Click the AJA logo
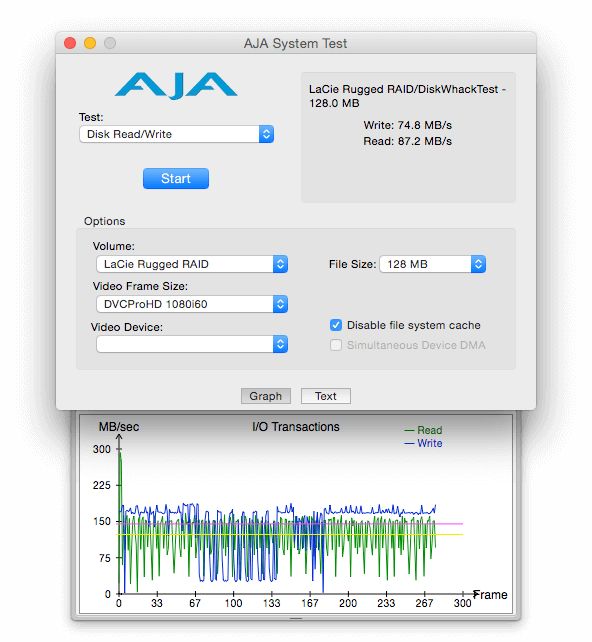The width and height of the screenshot is (592, 642). point(176,86)
